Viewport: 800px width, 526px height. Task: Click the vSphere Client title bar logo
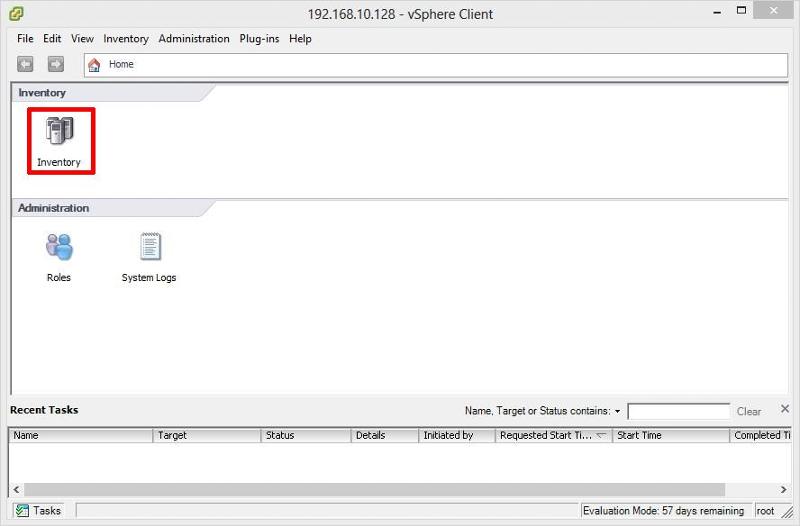point(16,14)
